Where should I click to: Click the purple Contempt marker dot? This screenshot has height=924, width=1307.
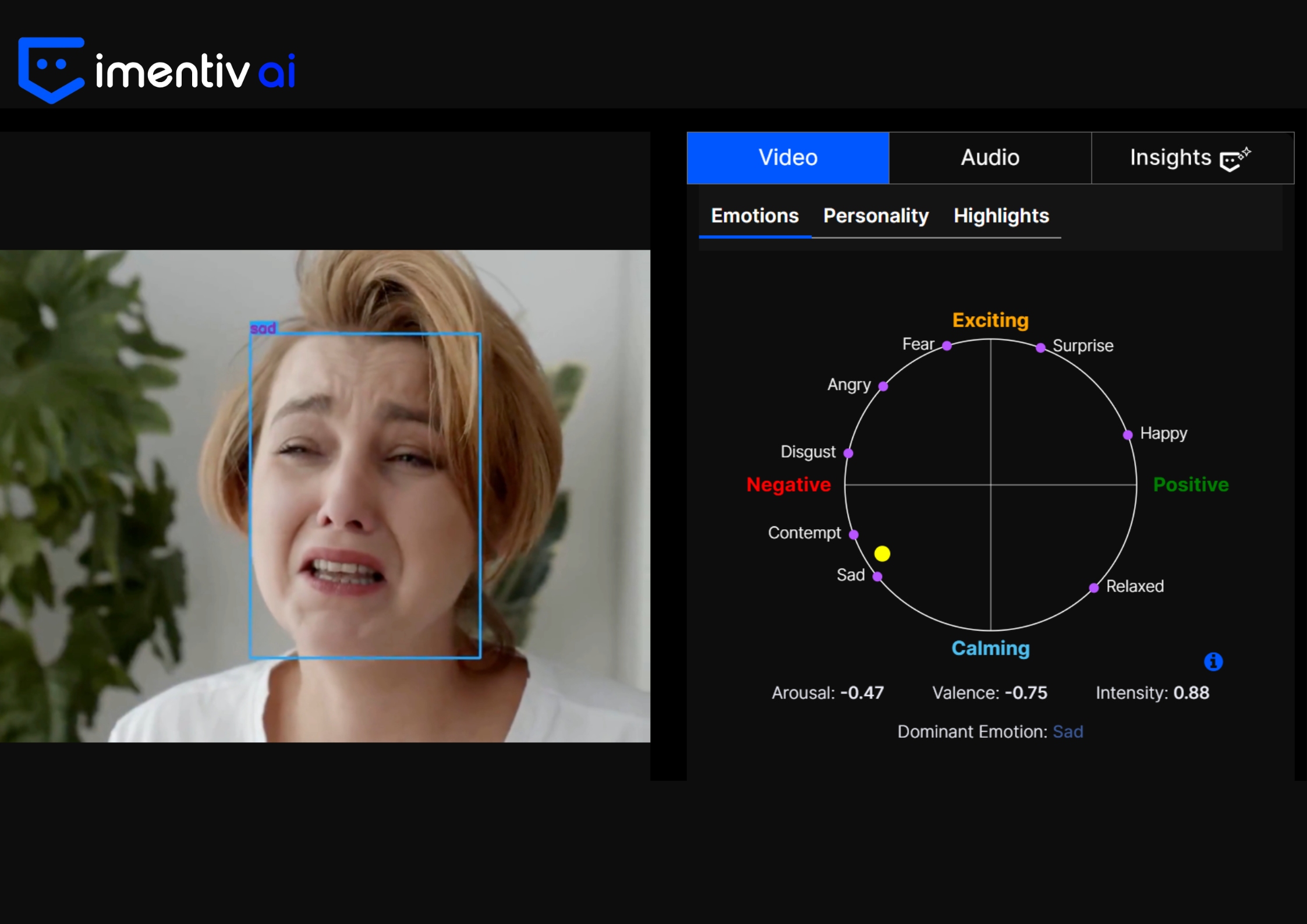click(x=853, y=534)
